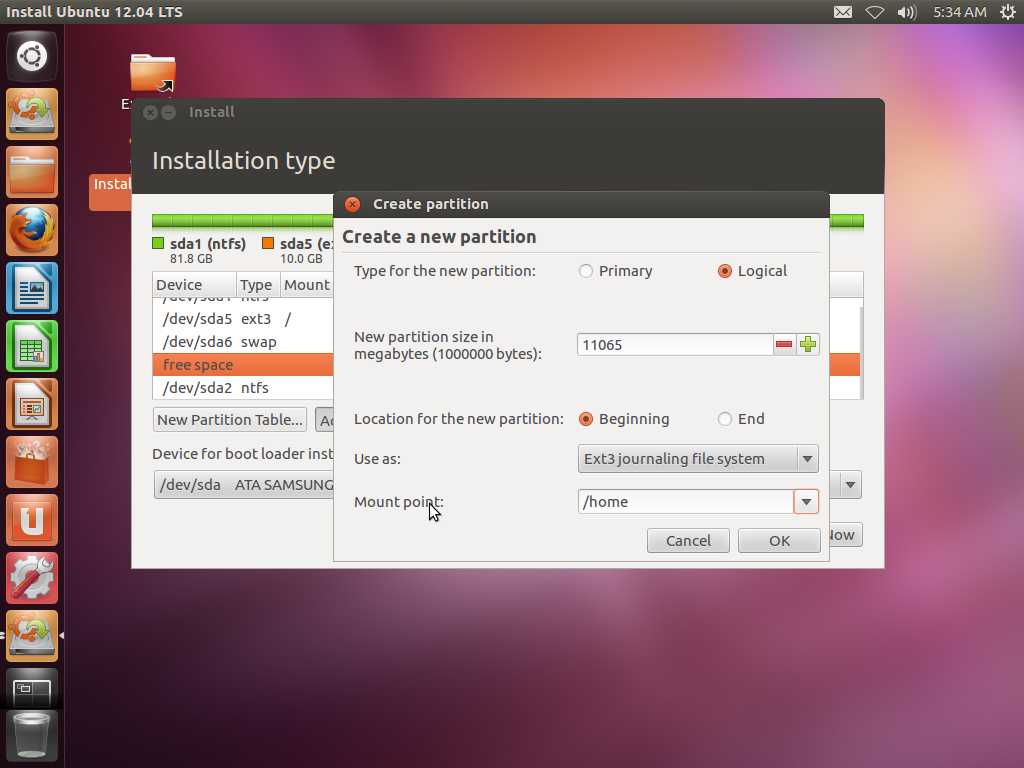Confirm partition creation with OK
Screen dimensions: 1024x768
click(x=779, y=541)
